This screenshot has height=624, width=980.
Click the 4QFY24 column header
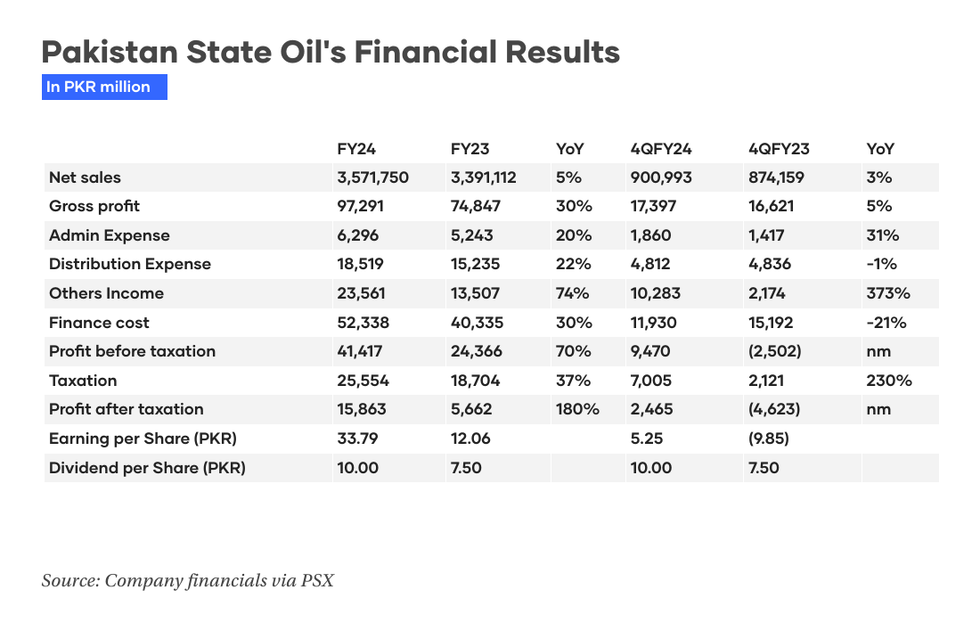(661, 149)
